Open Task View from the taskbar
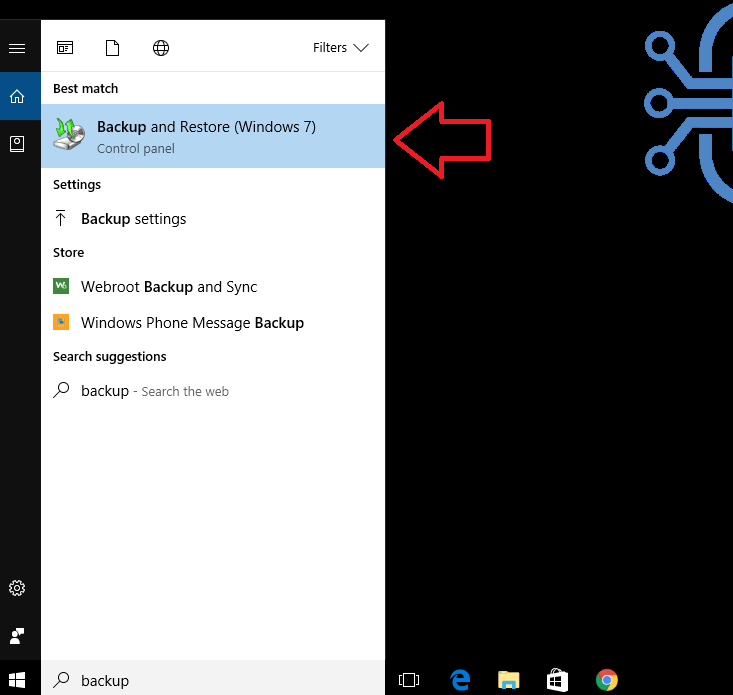733x695 pixels. pos(408,680)
